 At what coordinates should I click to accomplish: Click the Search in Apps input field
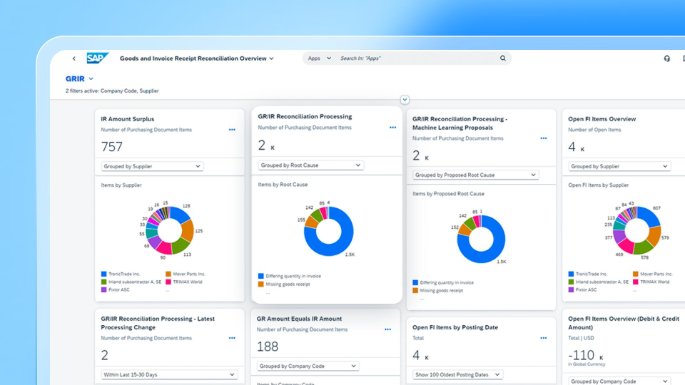[417, 58]
